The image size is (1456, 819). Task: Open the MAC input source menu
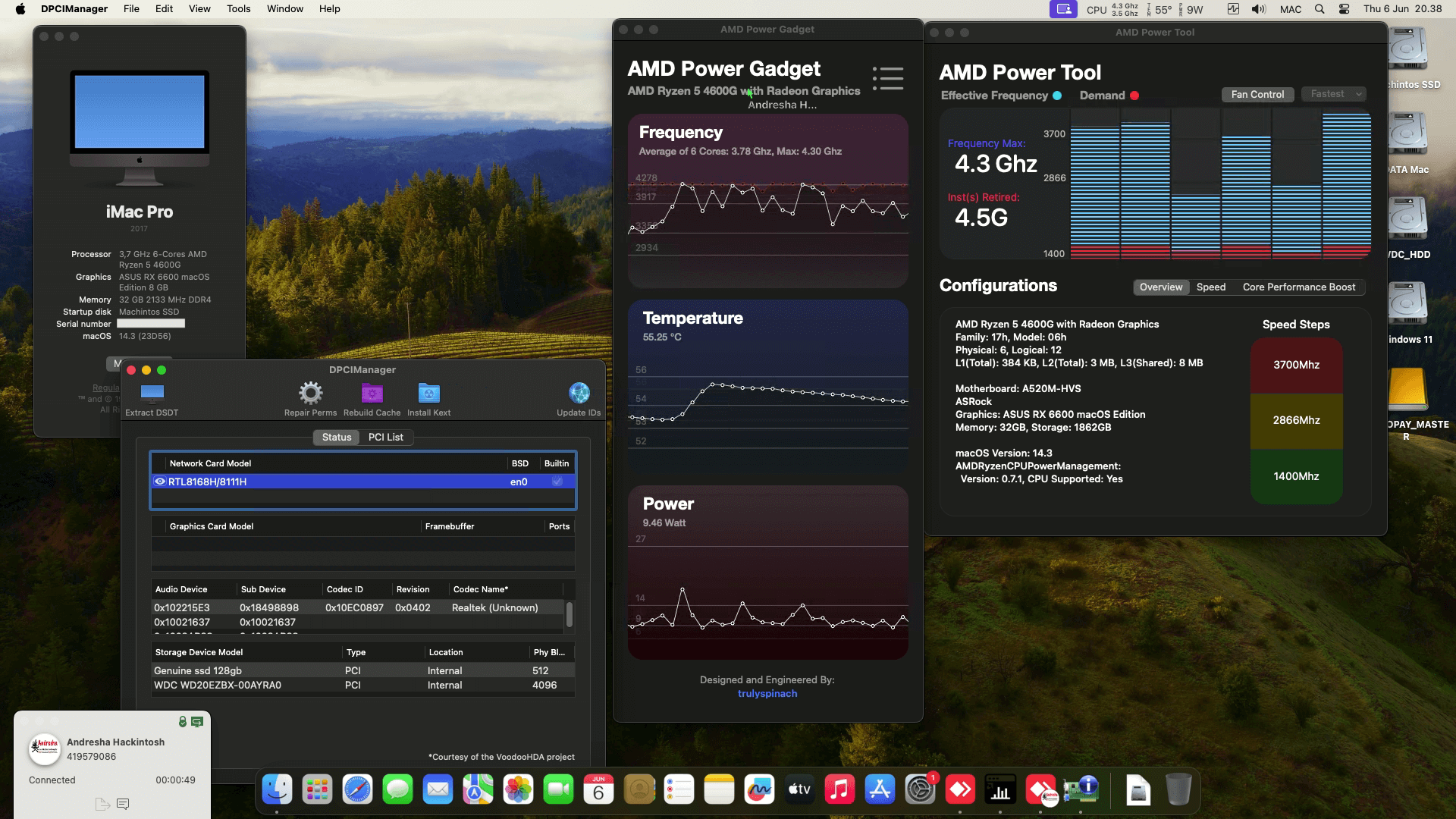(x=1291, y=9)
